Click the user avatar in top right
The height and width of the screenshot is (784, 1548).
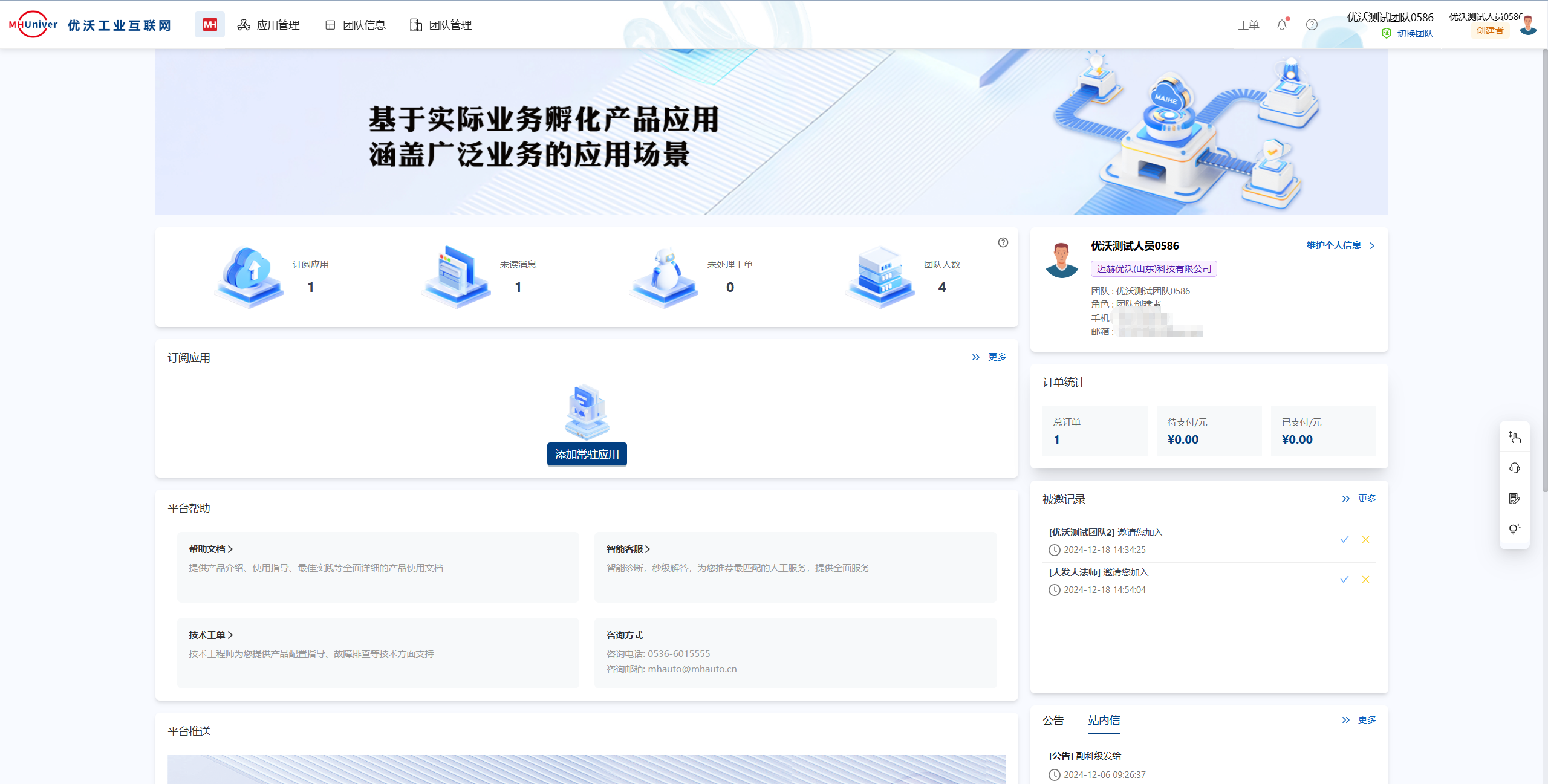1528,25
